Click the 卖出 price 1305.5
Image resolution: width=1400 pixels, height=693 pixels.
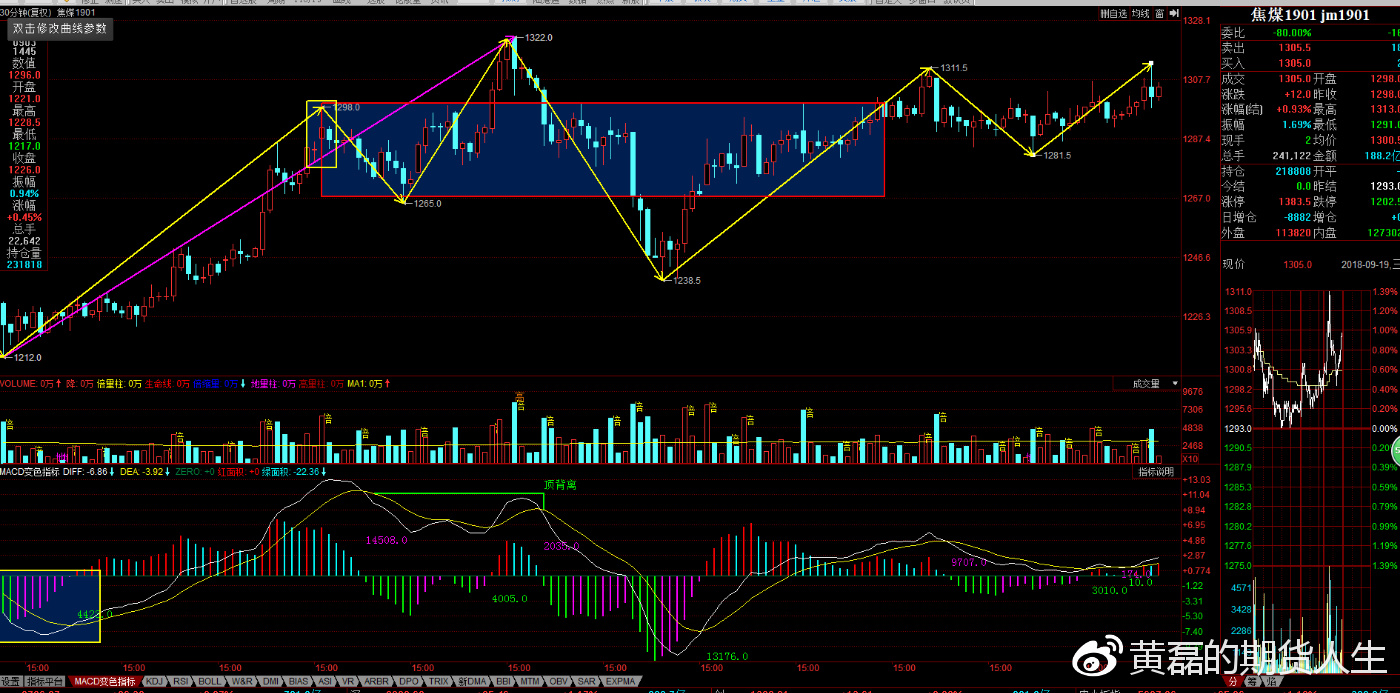click(1296, 48)
